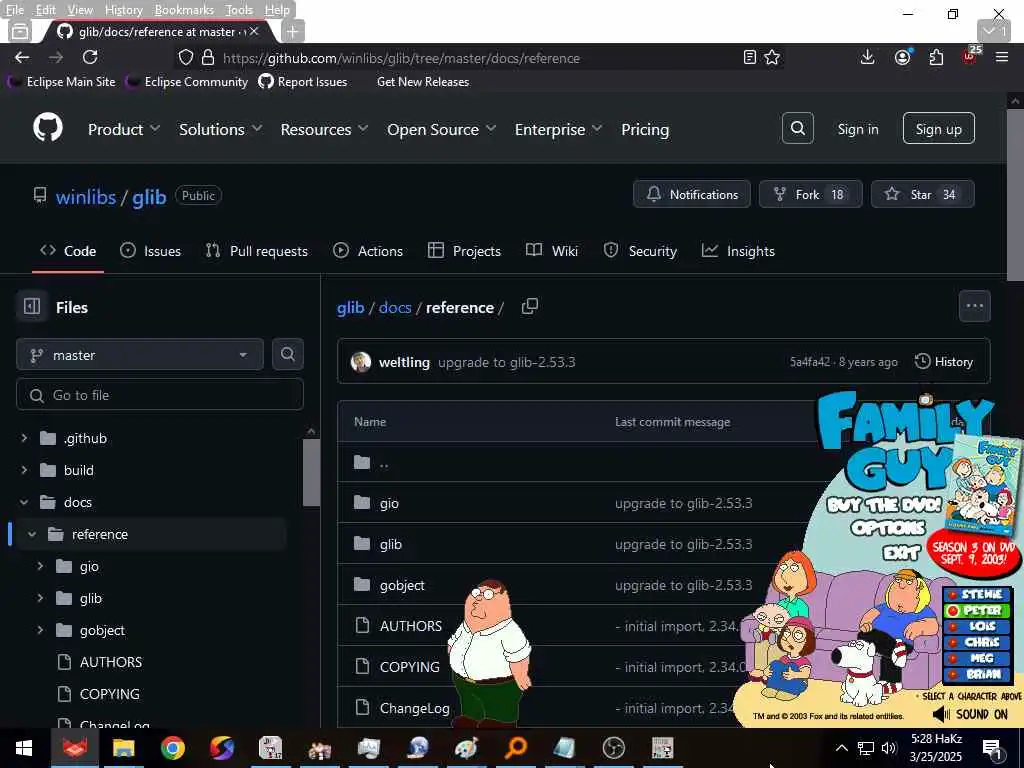Screen dimensions: 1024x768
Task: Select LOIS in Family Guy character list
Action: point(977,626)
